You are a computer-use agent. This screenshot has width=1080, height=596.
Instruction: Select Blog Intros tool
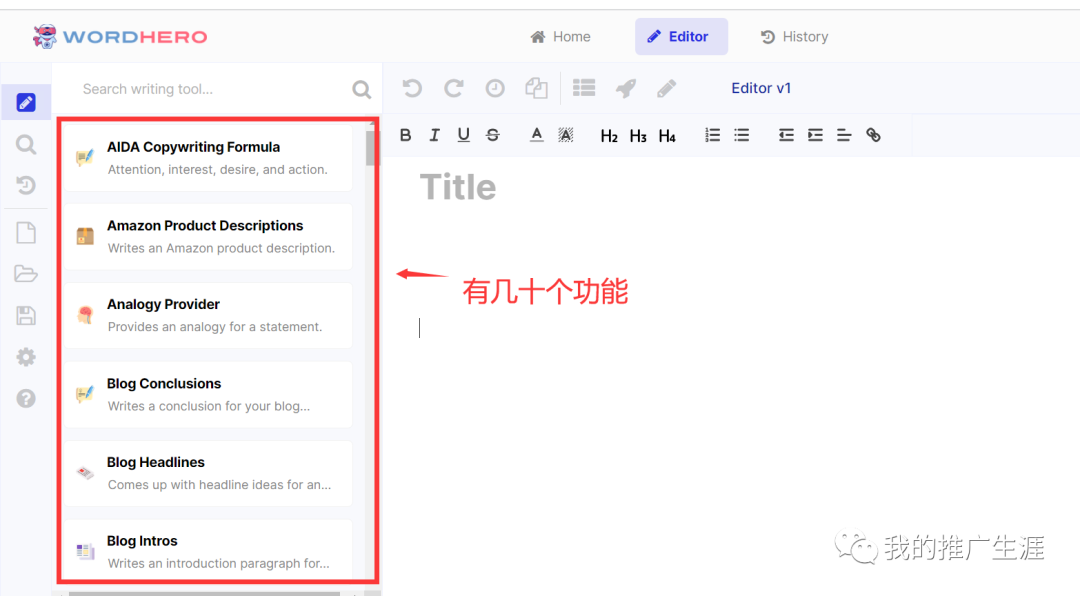(208, 550)
